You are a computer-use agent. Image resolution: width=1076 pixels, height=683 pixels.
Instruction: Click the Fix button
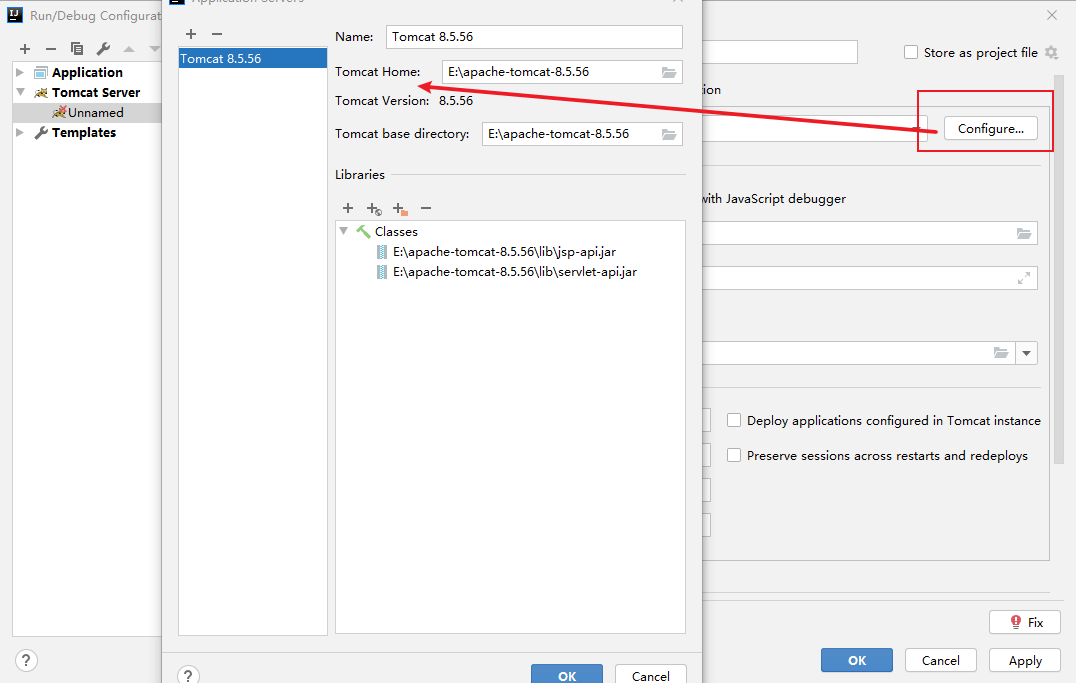[1025, 622]
